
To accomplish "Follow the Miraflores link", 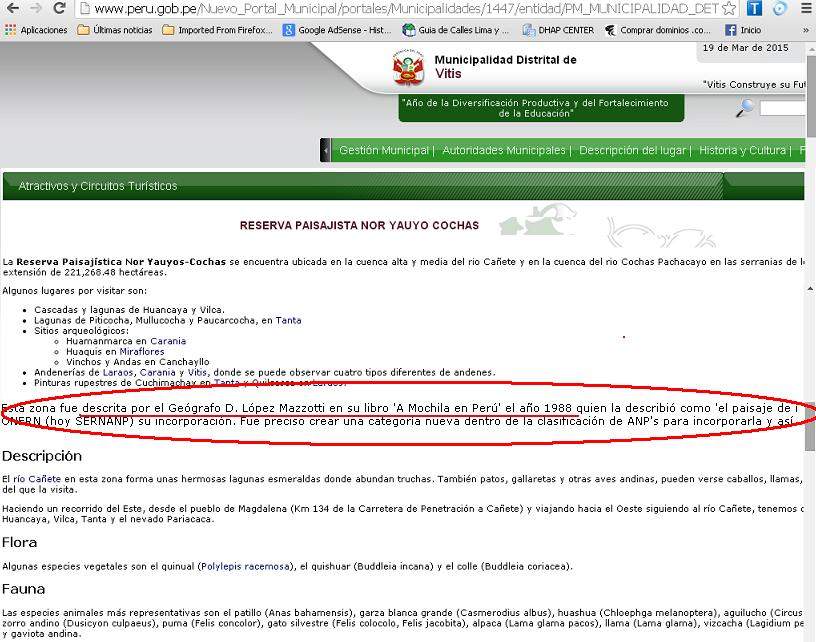I will click(141, 352).
